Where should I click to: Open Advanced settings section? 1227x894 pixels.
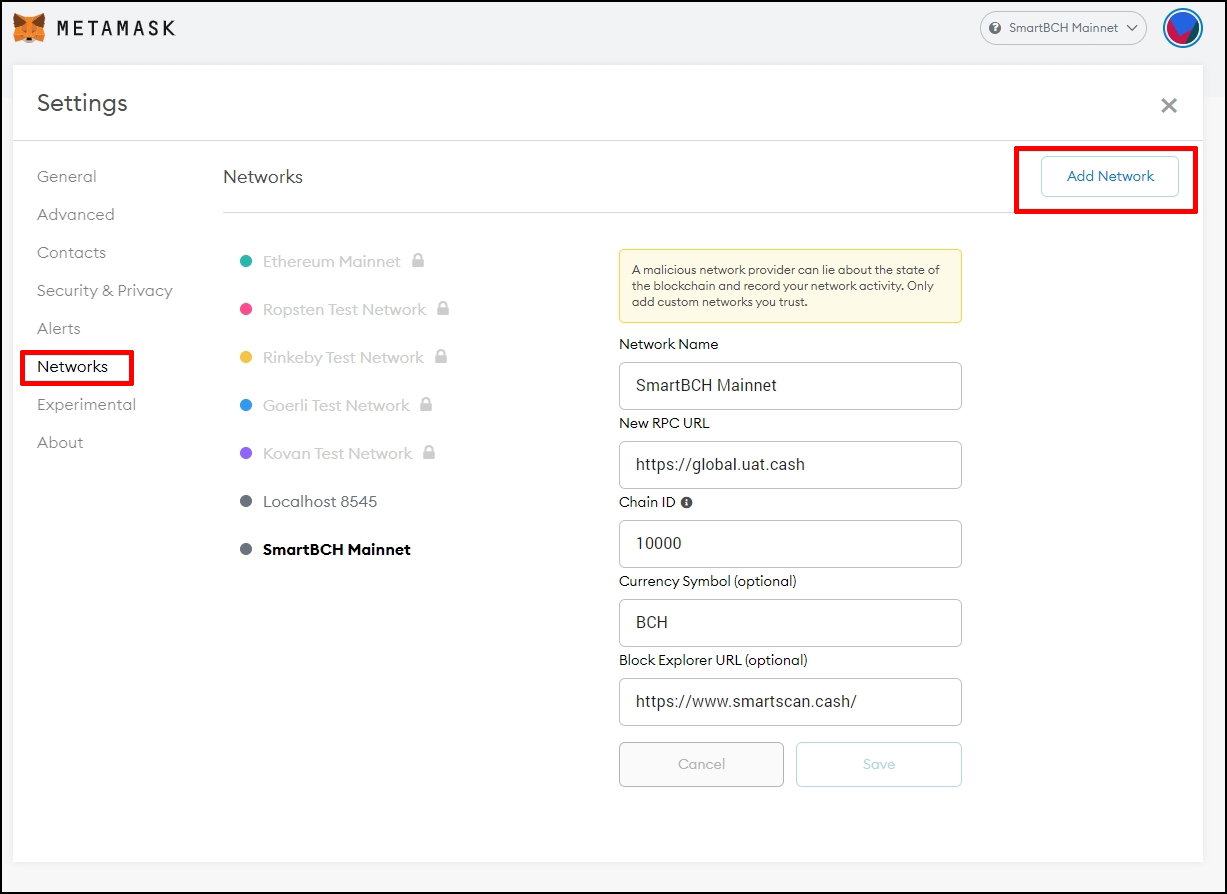pos(76,215)
